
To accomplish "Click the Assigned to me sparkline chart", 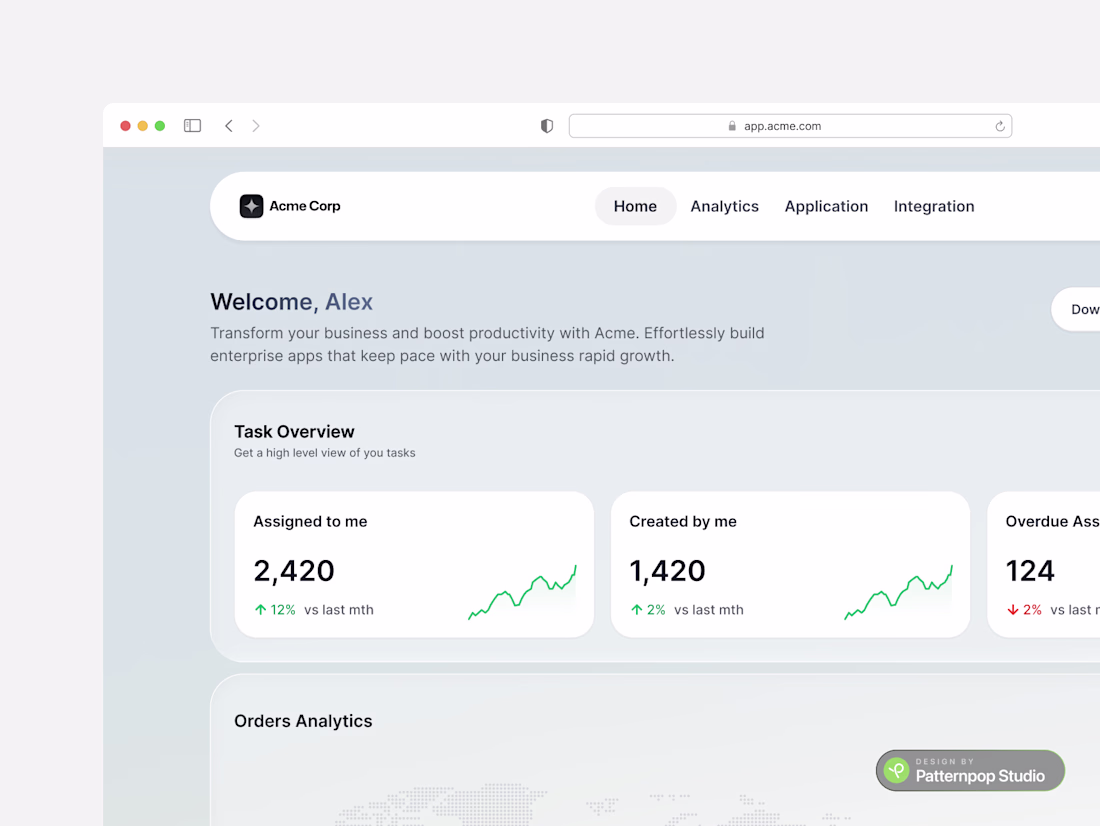I will pyautogui.click(x=523, y=593).
